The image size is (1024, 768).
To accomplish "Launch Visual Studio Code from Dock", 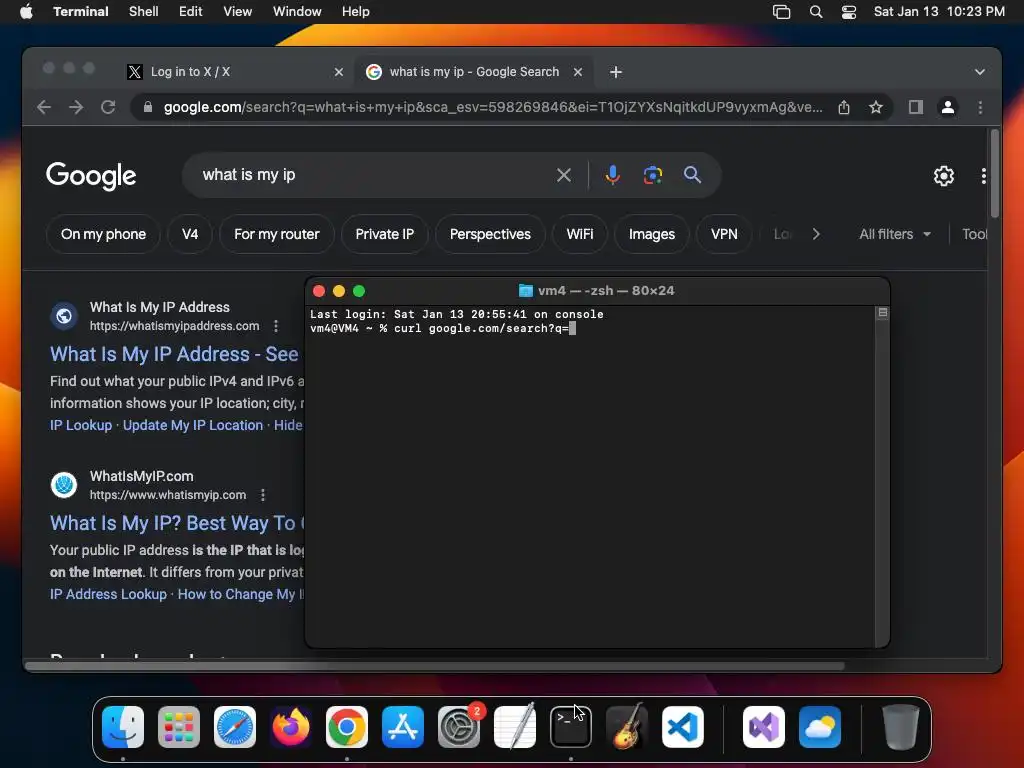I will [683, 727].
